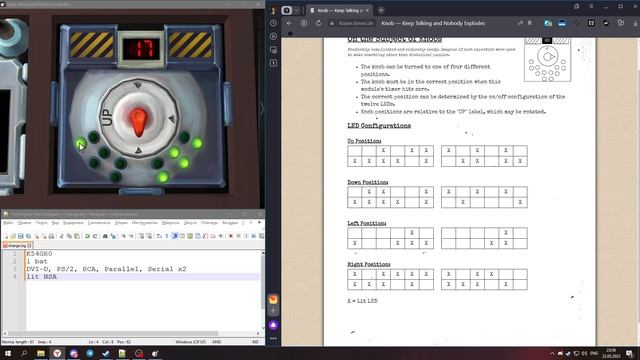Add a sidebar item with plus button

pyautogui.click(x=273, y=311)
